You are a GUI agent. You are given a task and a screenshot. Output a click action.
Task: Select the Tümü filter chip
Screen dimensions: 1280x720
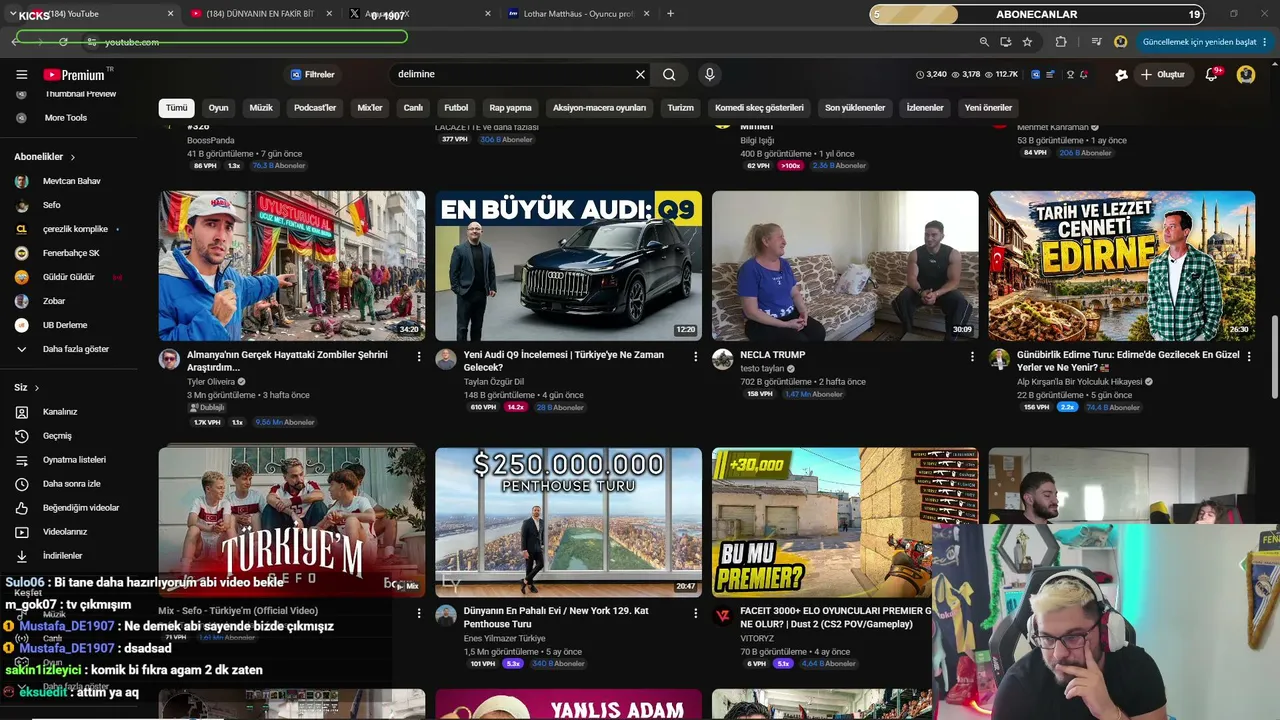177,108
